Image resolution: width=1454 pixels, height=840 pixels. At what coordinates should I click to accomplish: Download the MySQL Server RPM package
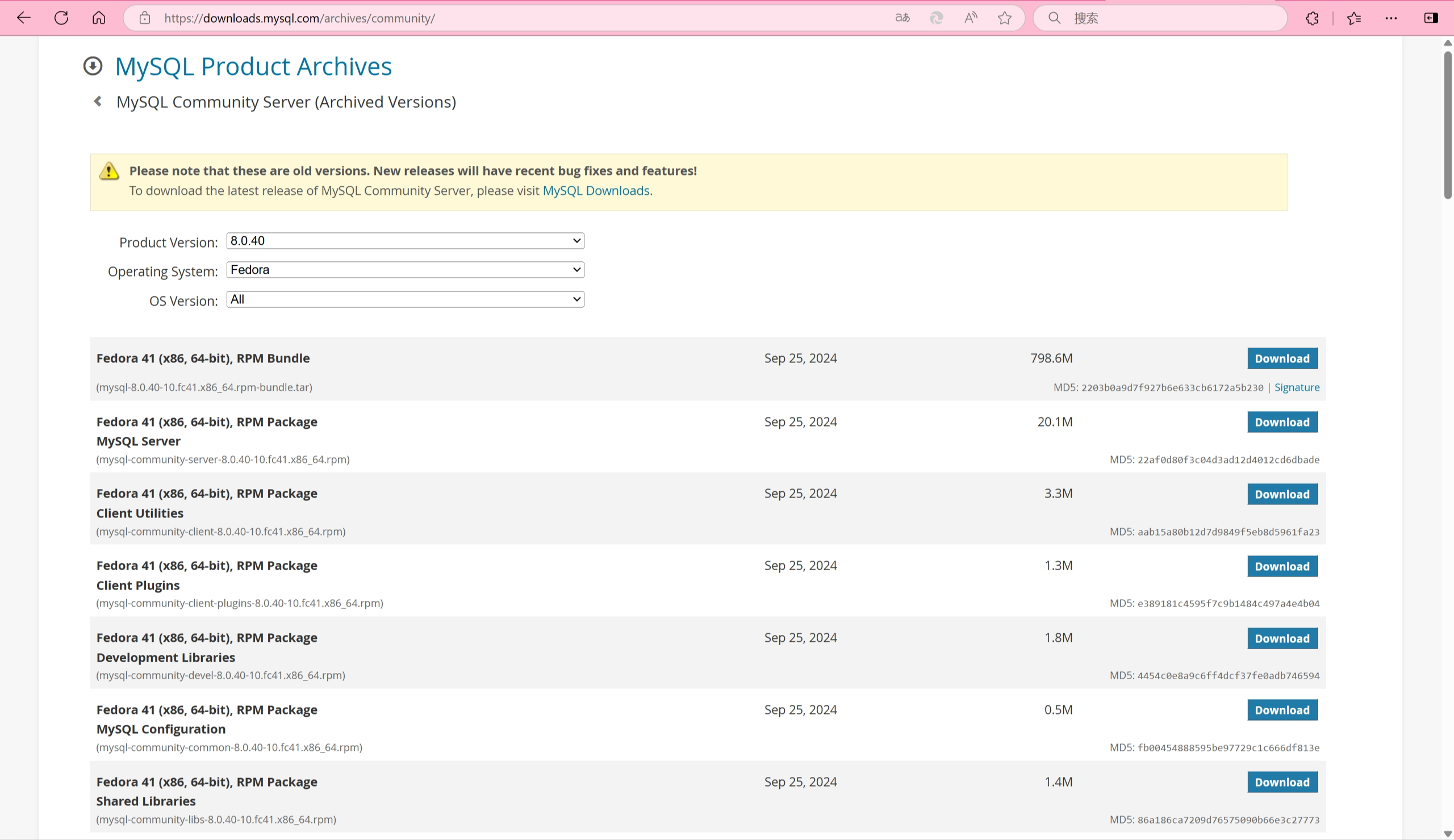[1281, 422]
